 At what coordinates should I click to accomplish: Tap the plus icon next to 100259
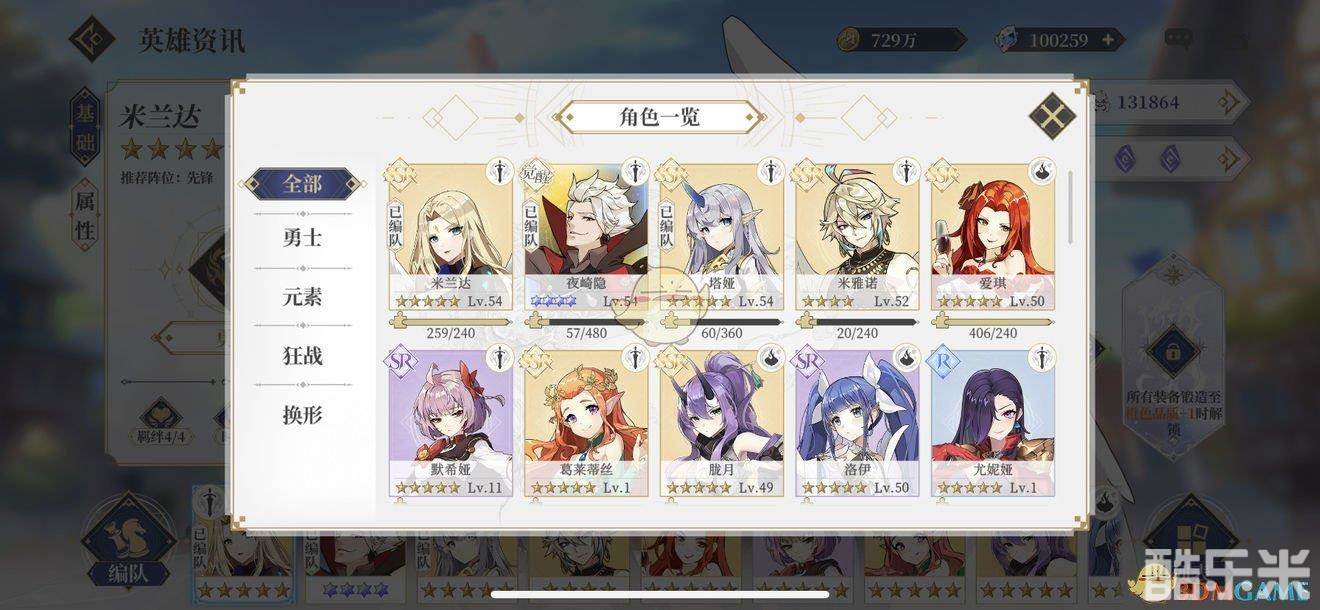[x=1108, y=40]
